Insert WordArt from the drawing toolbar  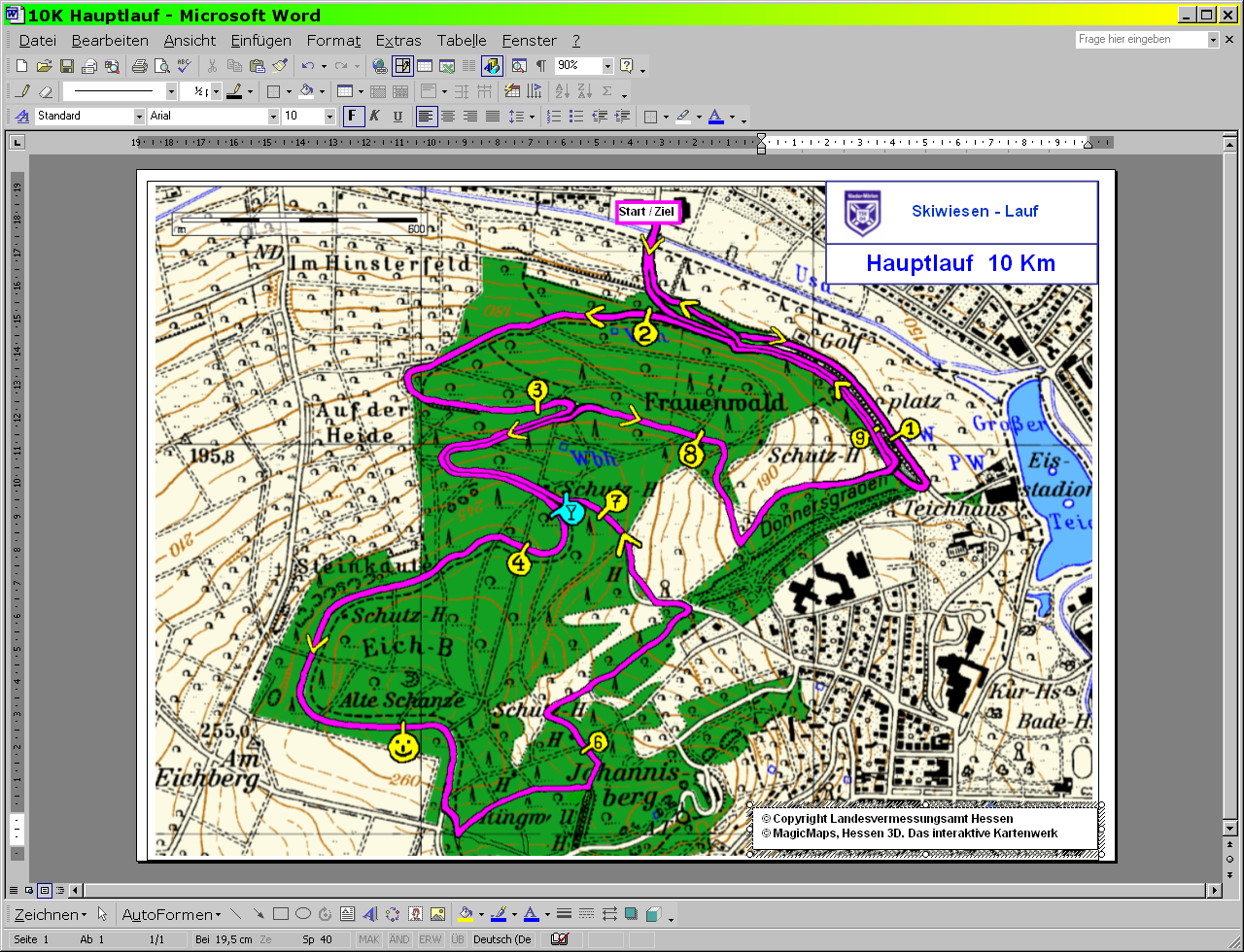(x=370, y=914)
